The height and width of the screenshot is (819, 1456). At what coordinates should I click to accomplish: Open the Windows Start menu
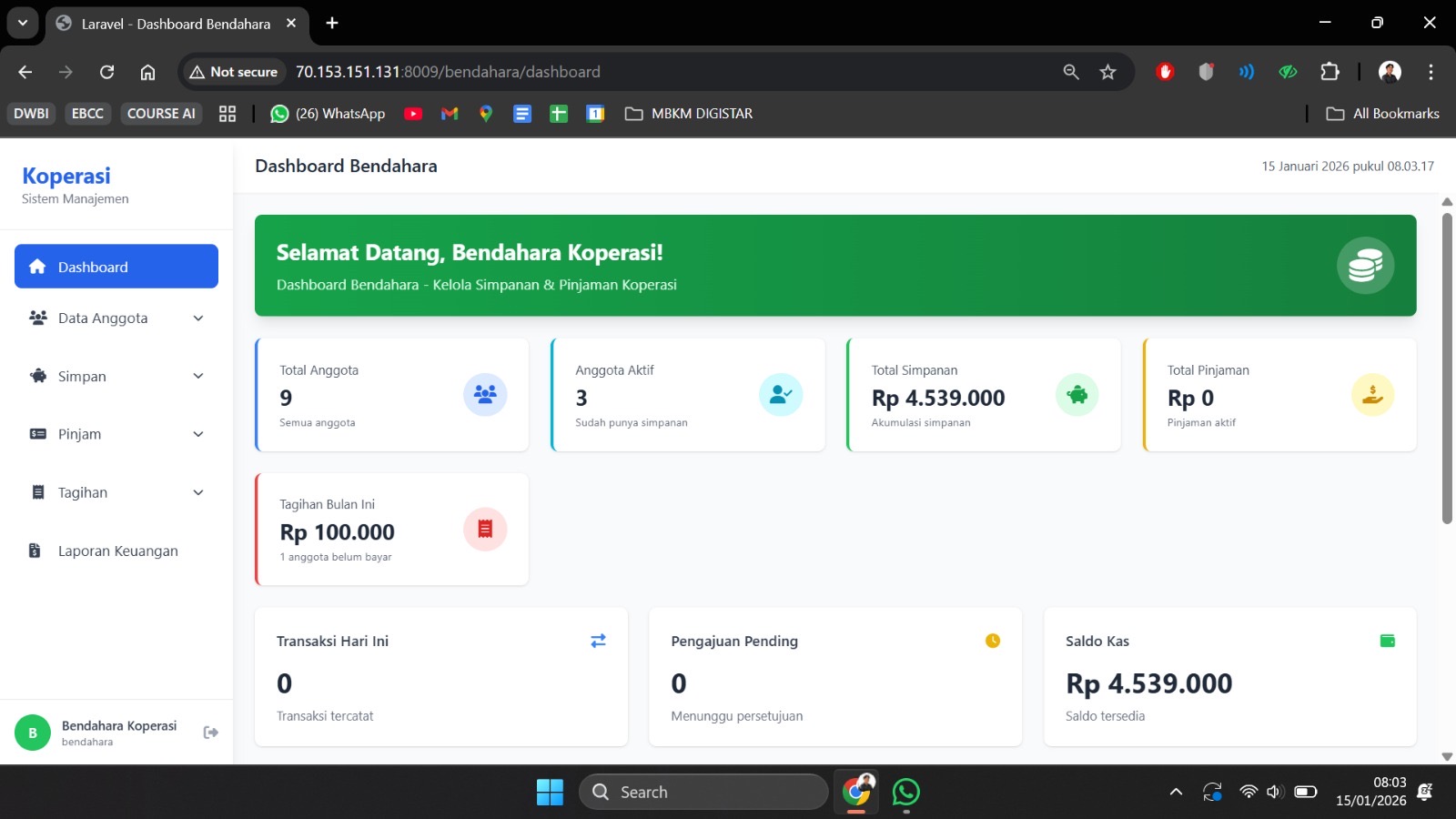pos(550,792)
